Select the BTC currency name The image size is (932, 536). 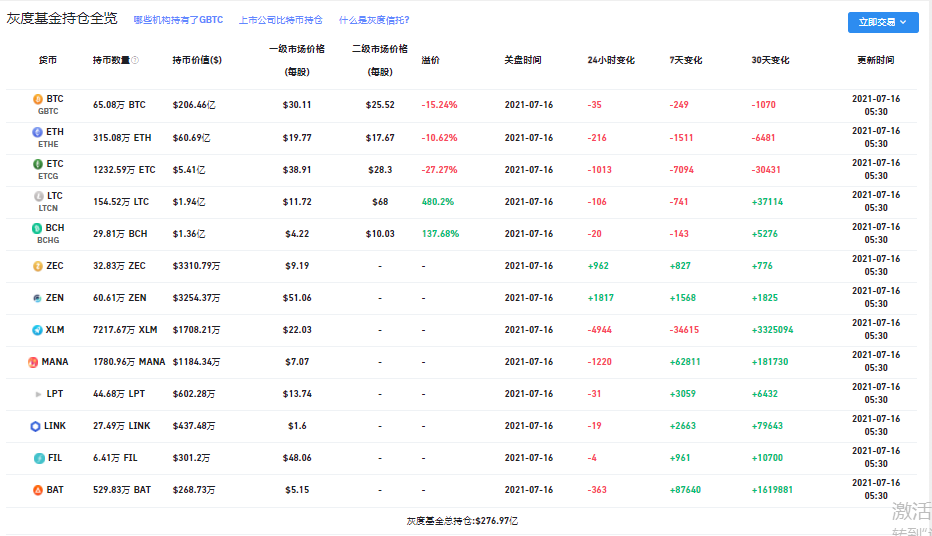point(55,99)
